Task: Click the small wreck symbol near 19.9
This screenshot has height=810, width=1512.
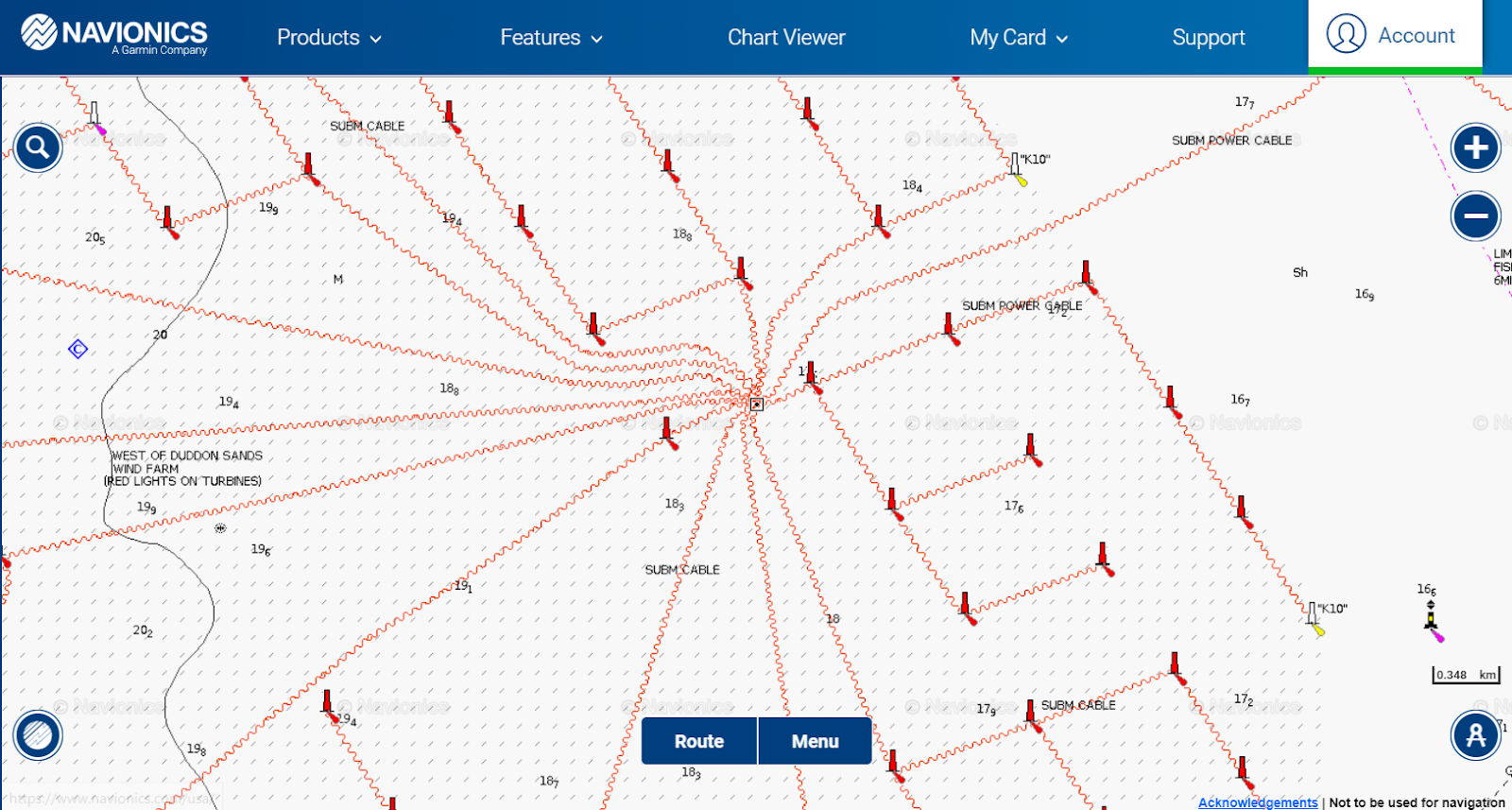Action: point(220,528)
